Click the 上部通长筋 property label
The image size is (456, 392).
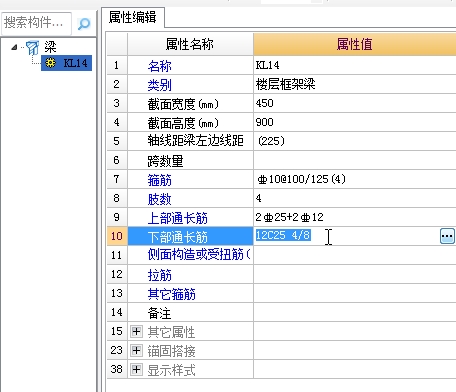(x=178, y=218)
